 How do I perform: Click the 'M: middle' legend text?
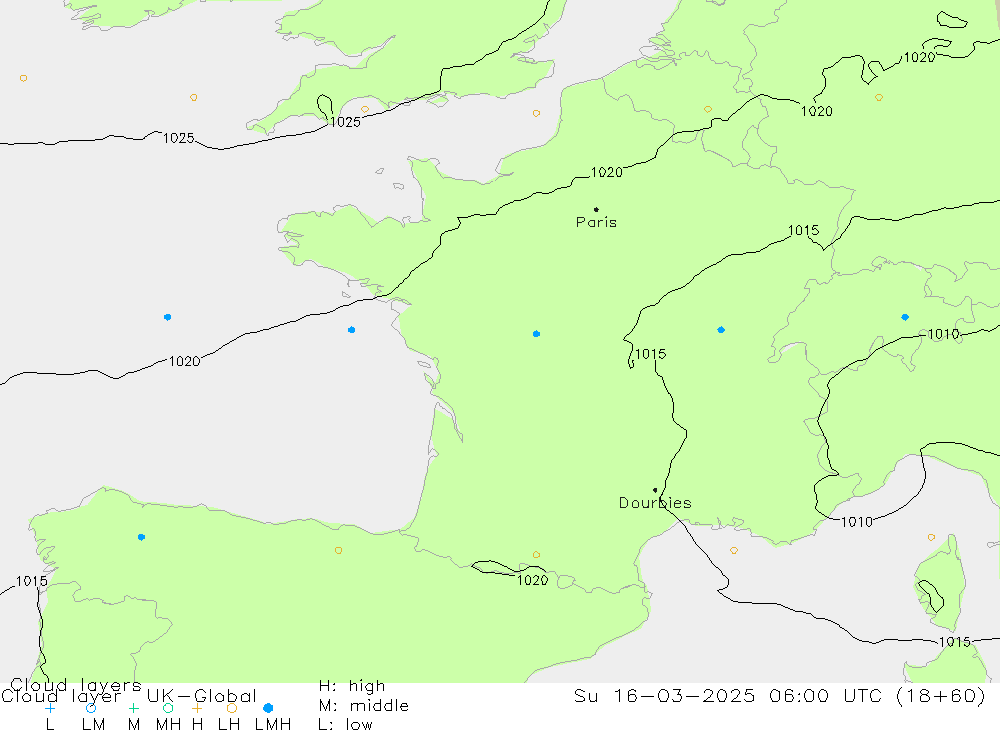point(364,706)
